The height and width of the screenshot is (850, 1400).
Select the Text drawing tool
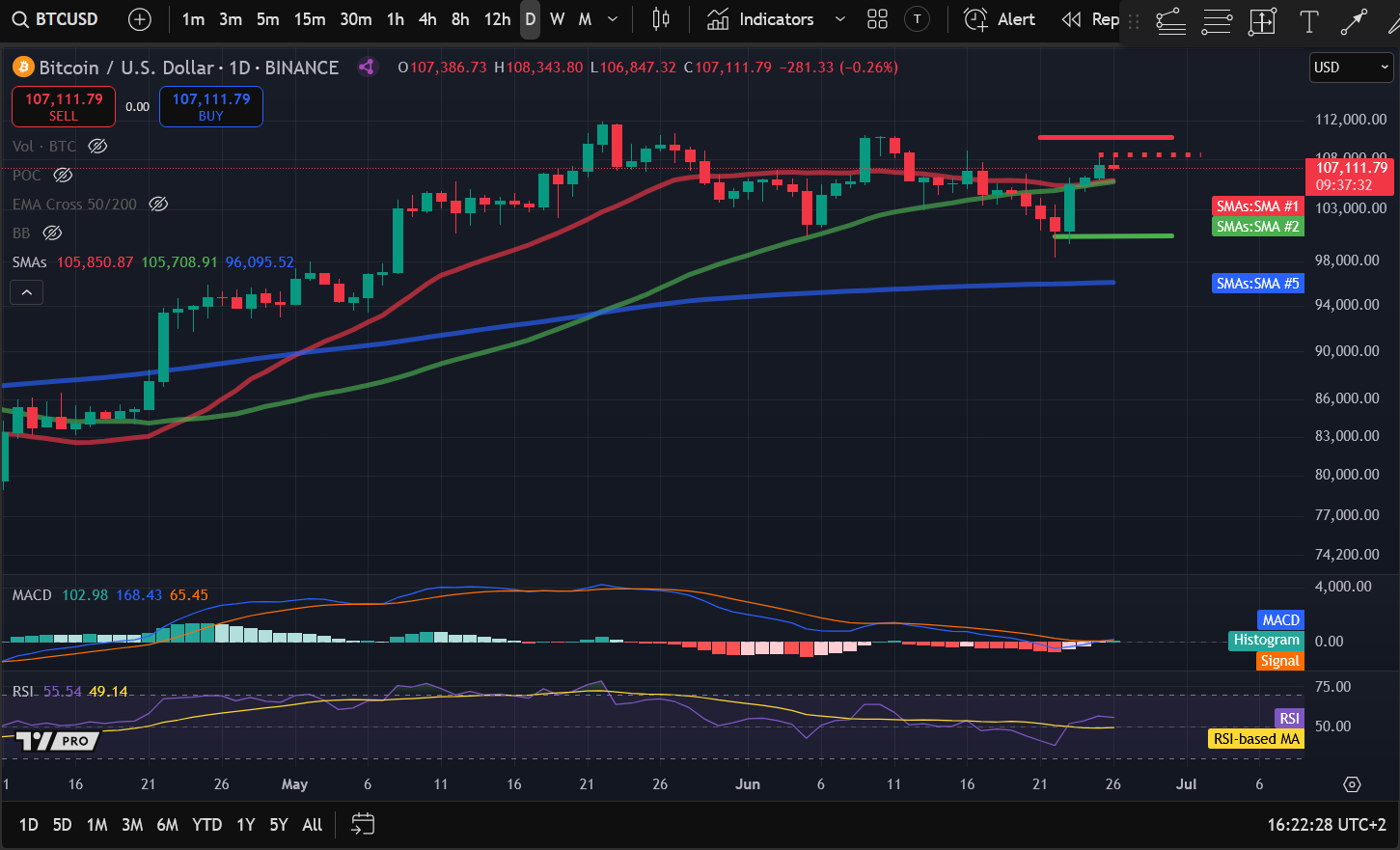coord(1308,21)
